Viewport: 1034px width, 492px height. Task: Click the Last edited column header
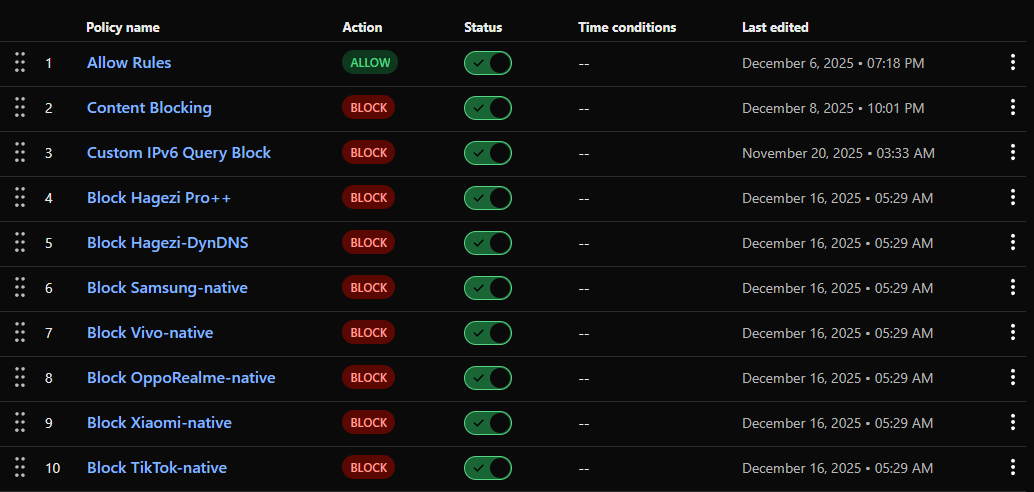coord(775,27)
